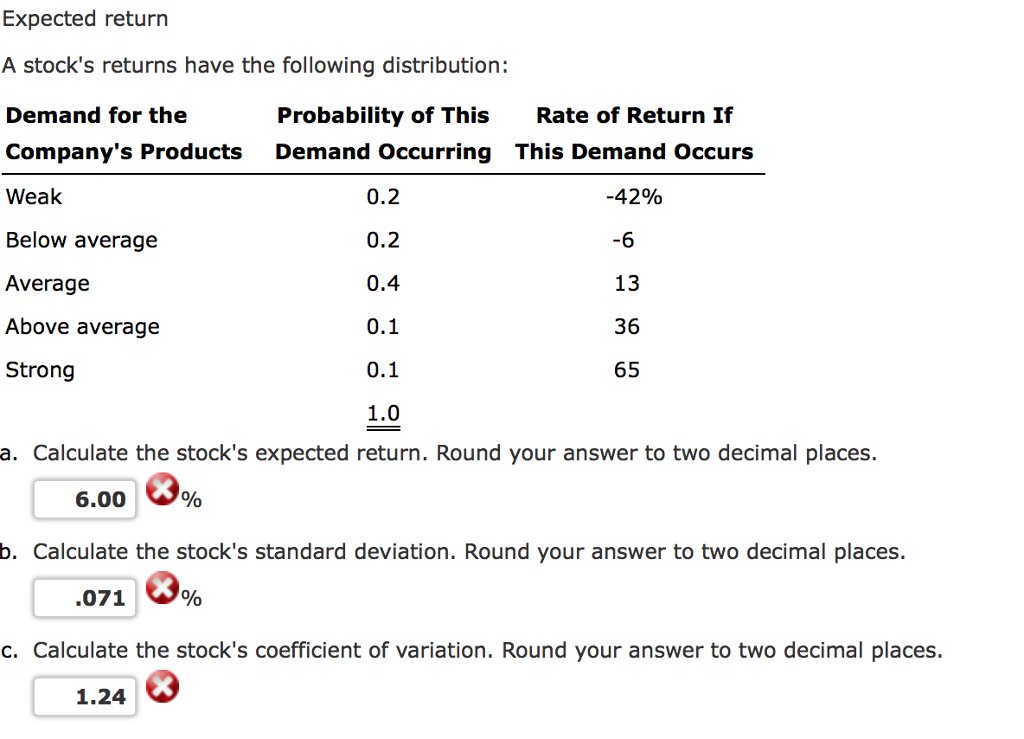Image resolution: width=1024 pixels, height=739 pixels.
Task: Click the -42% rate of return value
Action: (634, 197)
